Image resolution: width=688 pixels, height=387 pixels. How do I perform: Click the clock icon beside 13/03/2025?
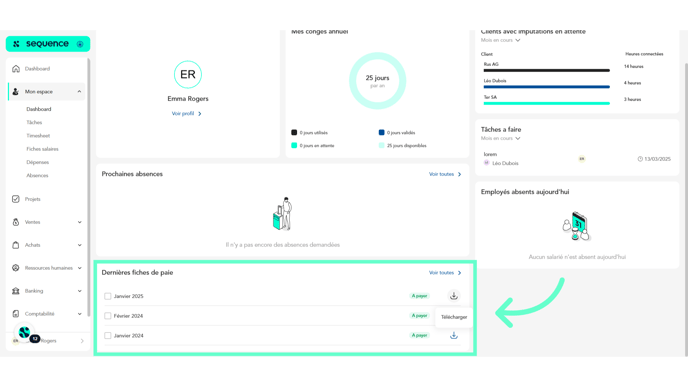[x=640, y=159]
